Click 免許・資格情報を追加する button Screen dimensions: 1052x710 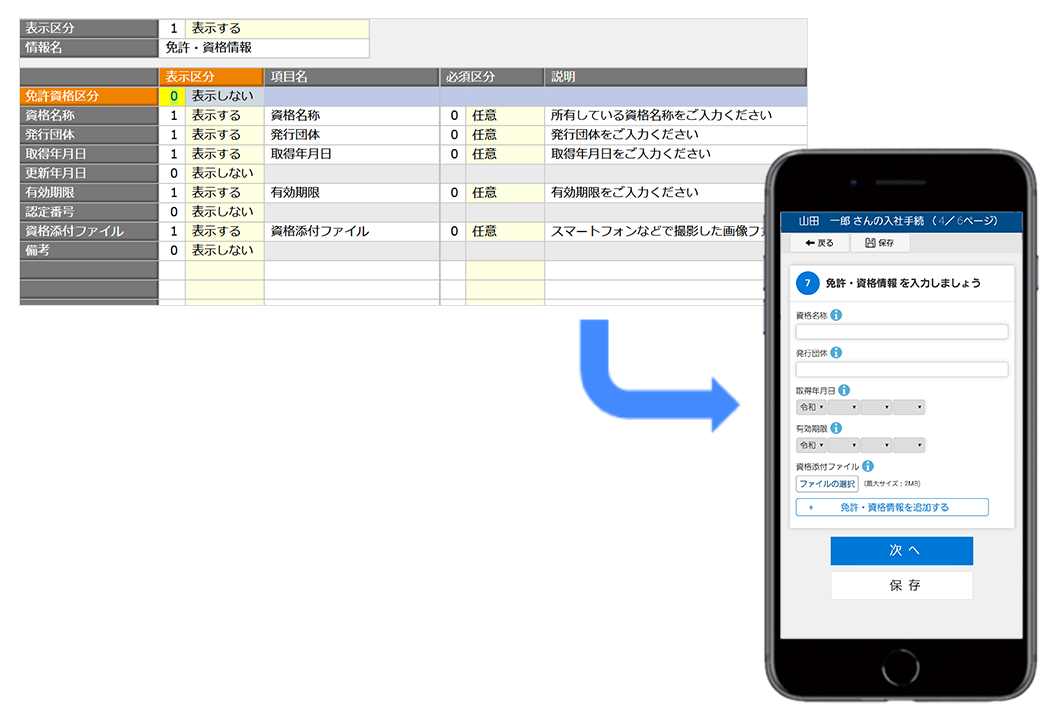point(891,507)
